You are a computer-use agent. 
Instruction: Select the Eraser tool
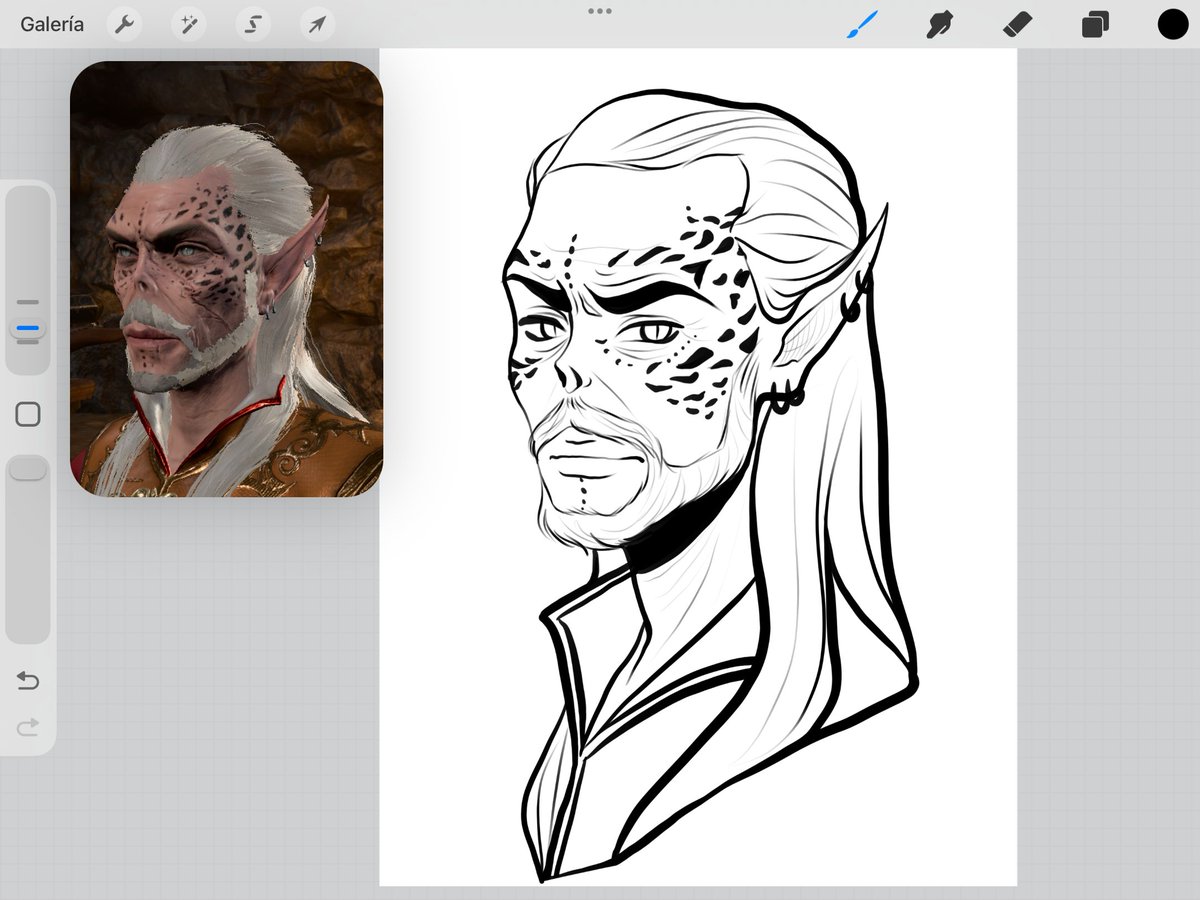[1016, 24]
